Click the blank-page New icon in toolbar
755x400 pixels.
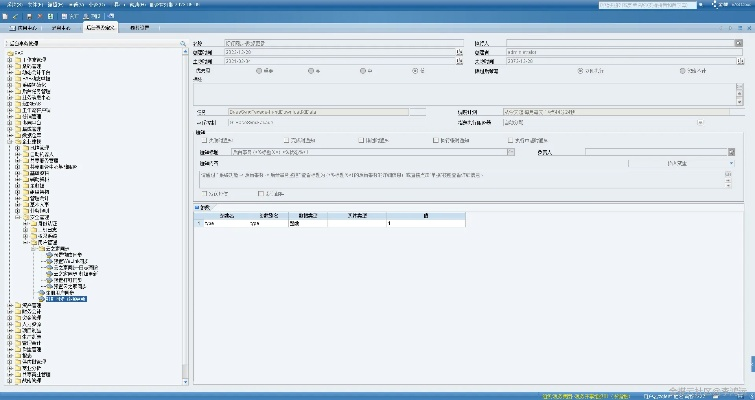pos(6,17)
